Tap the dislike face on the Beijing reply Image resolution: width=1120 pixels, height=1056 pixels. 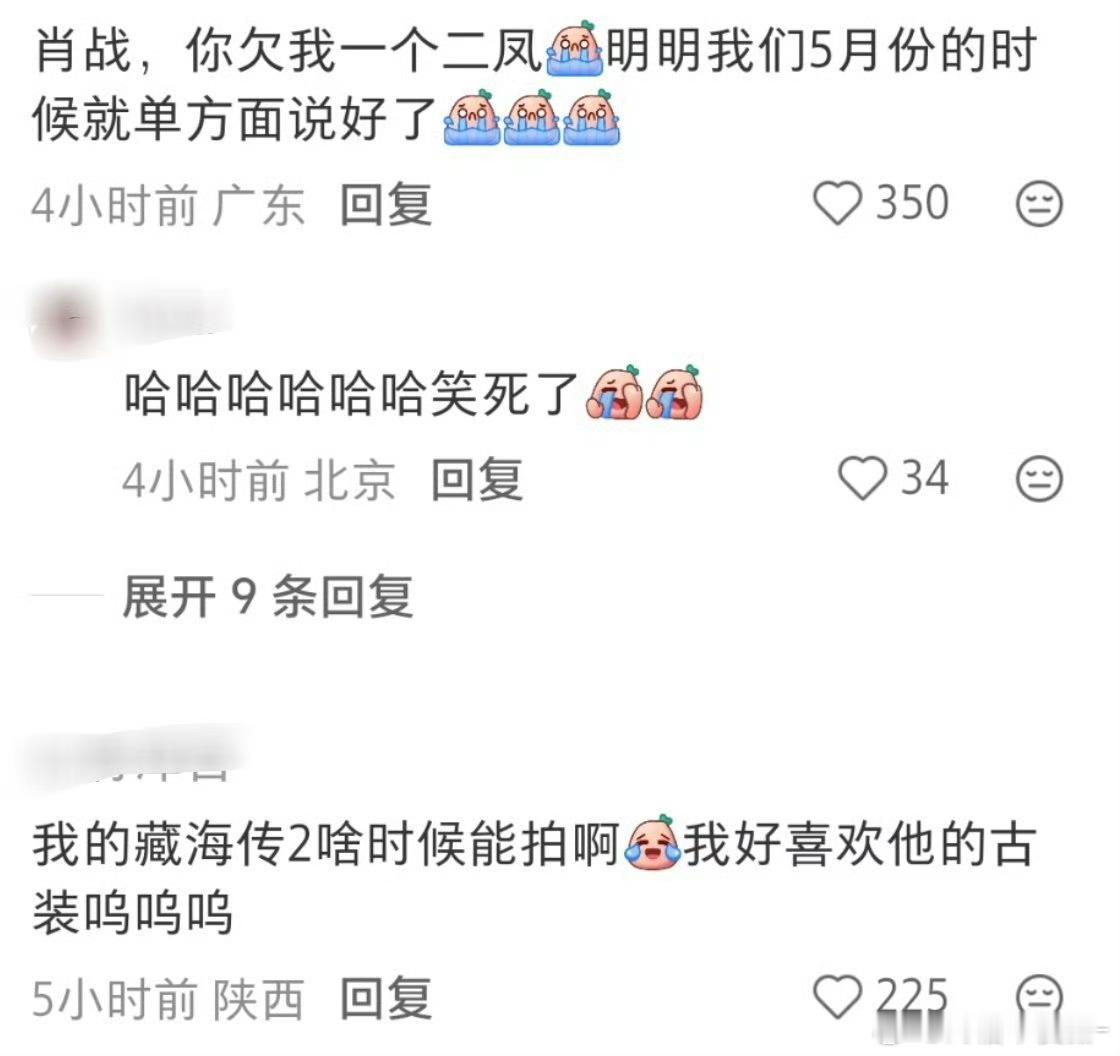coord(1039,478)
